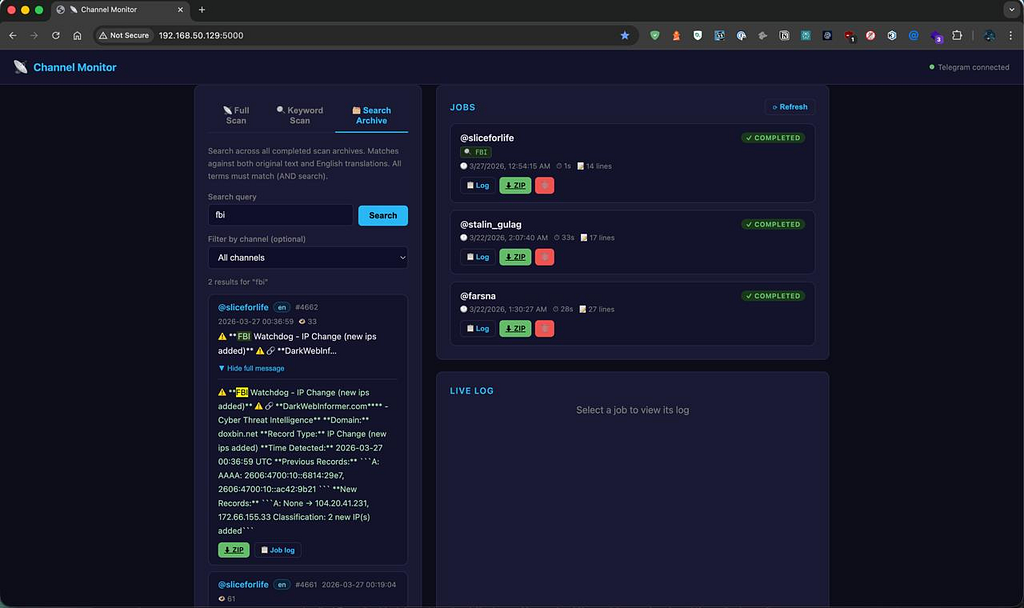
Task: Open the All channels filter dropdown
Action: pyautogui.click(x=308, y=257)
